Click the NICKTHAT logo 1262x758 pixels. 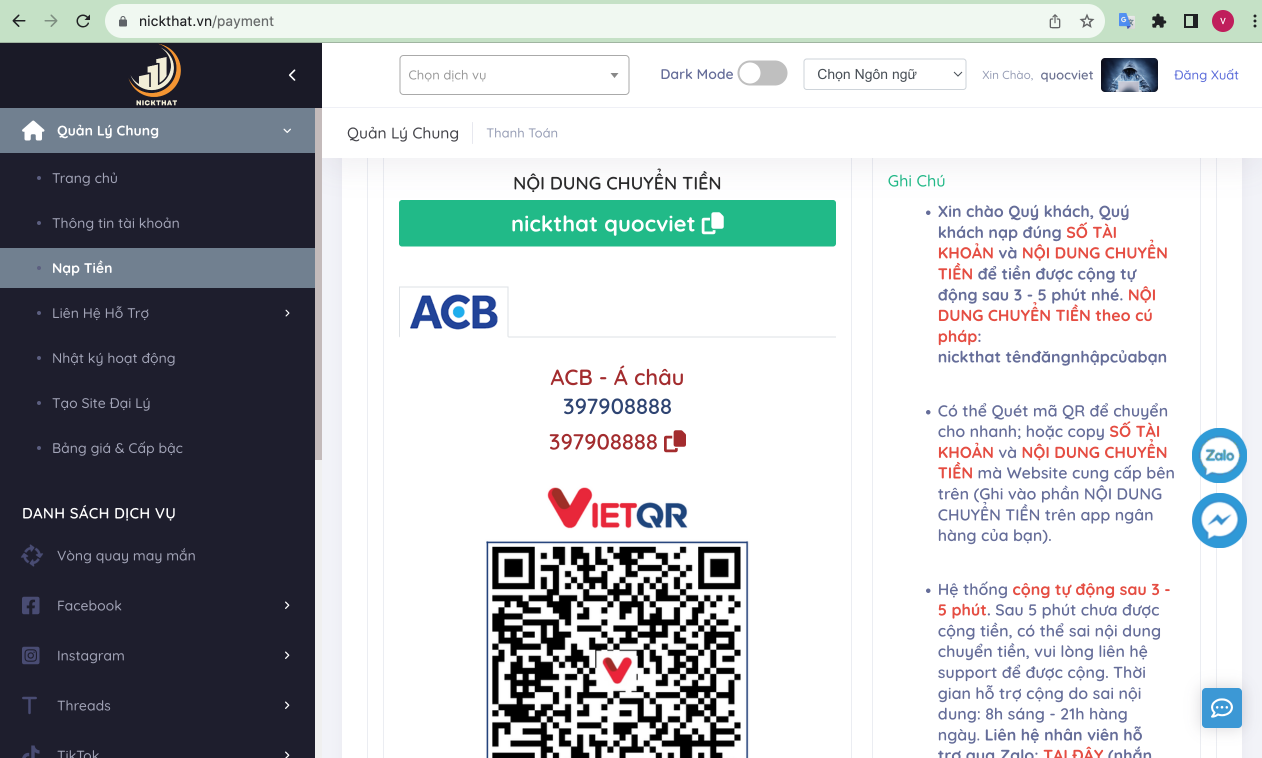click(x=156, y=75)
